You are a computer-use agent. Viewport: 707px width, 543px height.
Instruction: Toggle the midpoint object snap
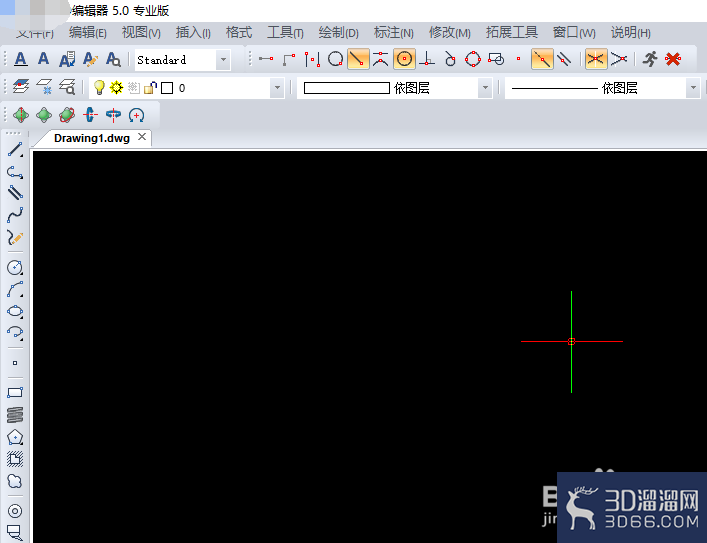coord(381,59)
